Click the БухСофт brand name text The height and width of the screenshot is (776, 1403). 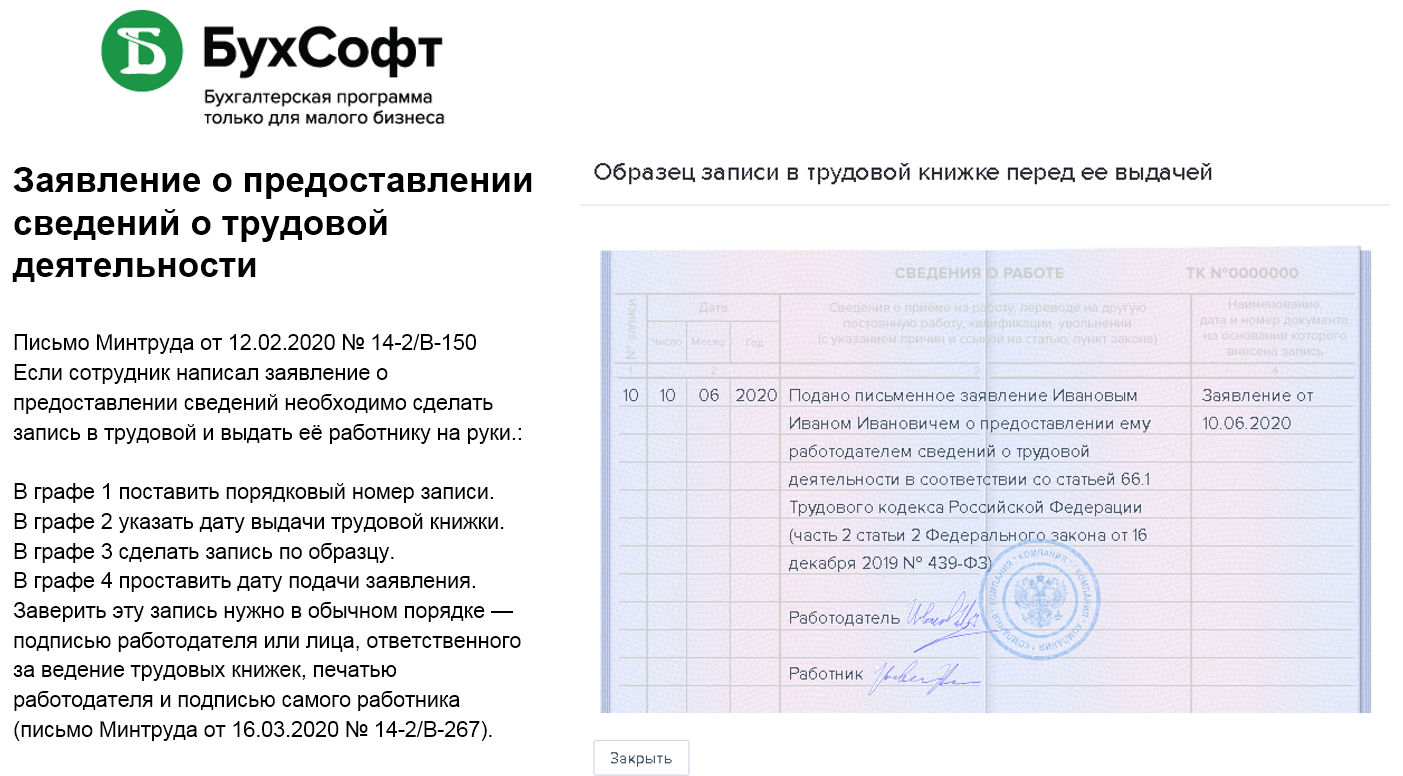(322, 50)
